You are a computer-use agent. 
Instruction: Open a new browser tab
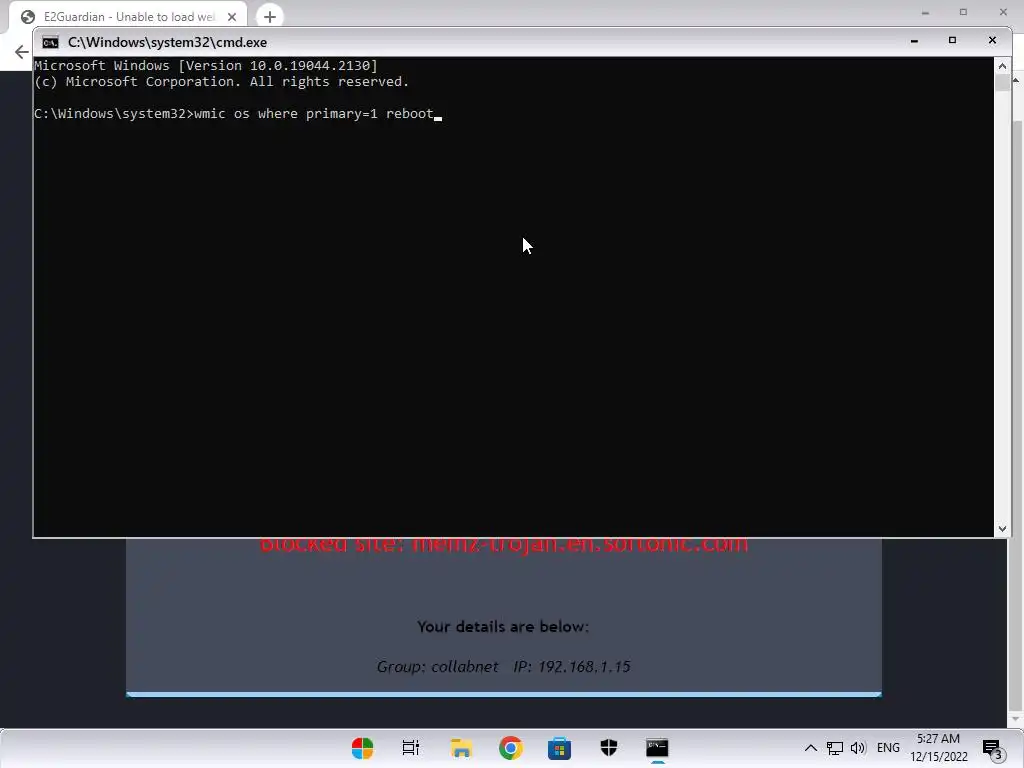click(x=270, y=17)
